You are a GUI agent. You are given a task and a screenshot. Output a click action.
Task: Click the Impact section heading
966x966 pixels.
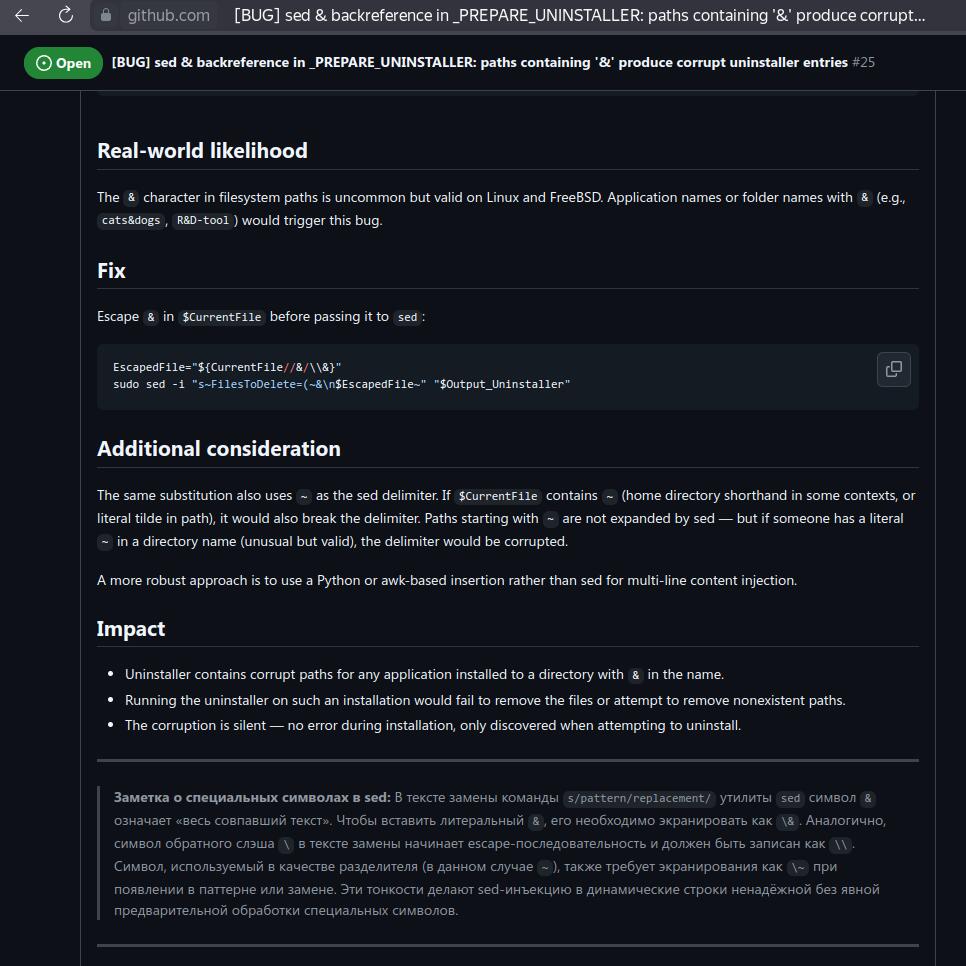click(x=131, y=628)
